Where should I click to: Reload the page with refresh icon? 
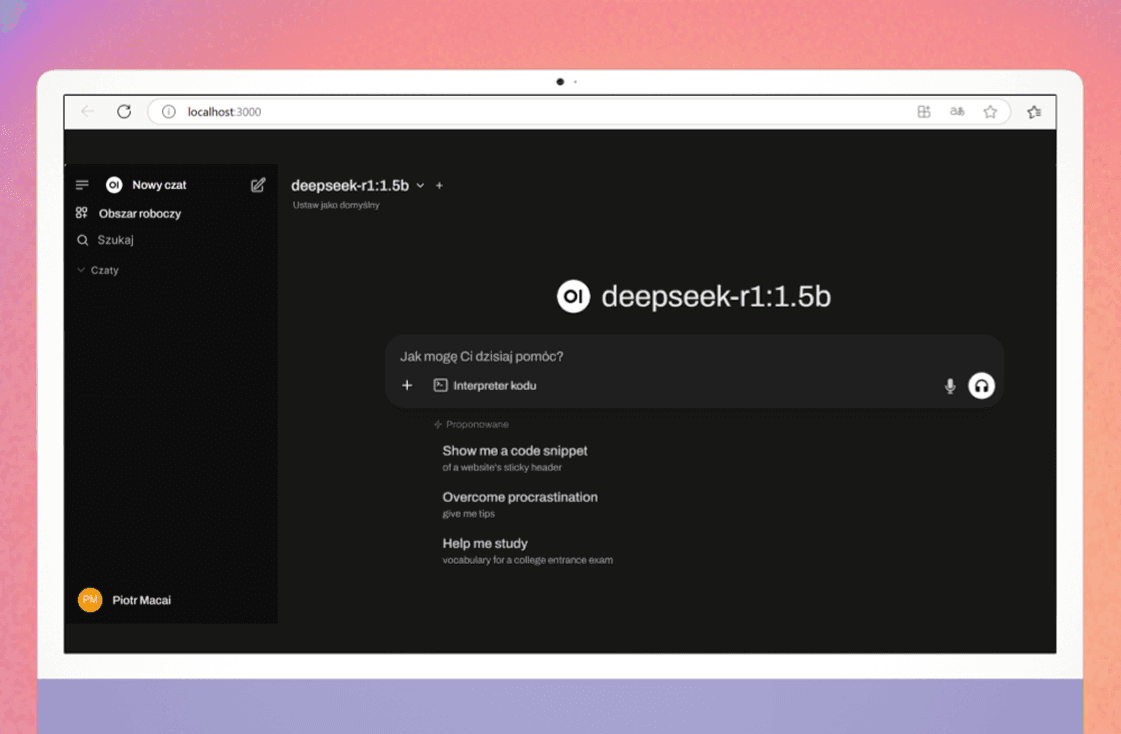click(x=124, y=112)
